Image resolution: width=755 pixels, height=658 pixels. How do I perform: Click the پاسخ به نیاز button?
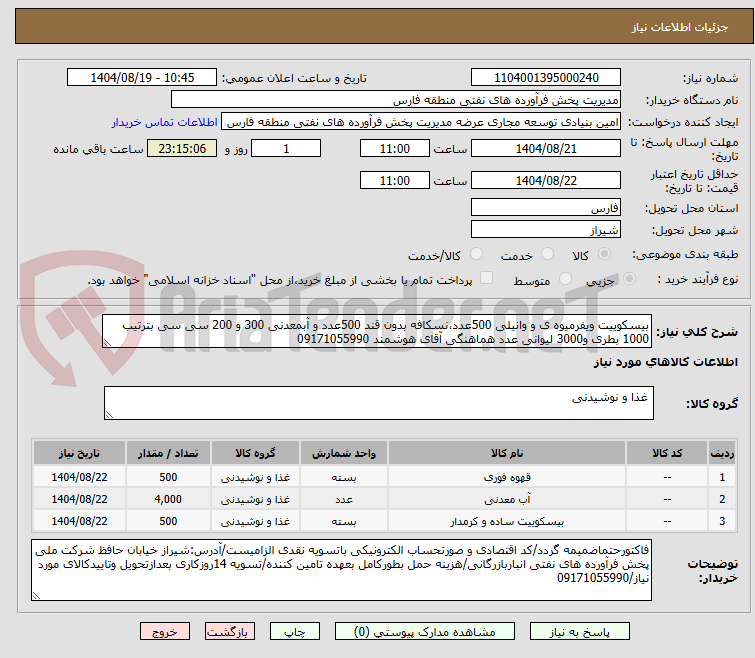(580, 632)
